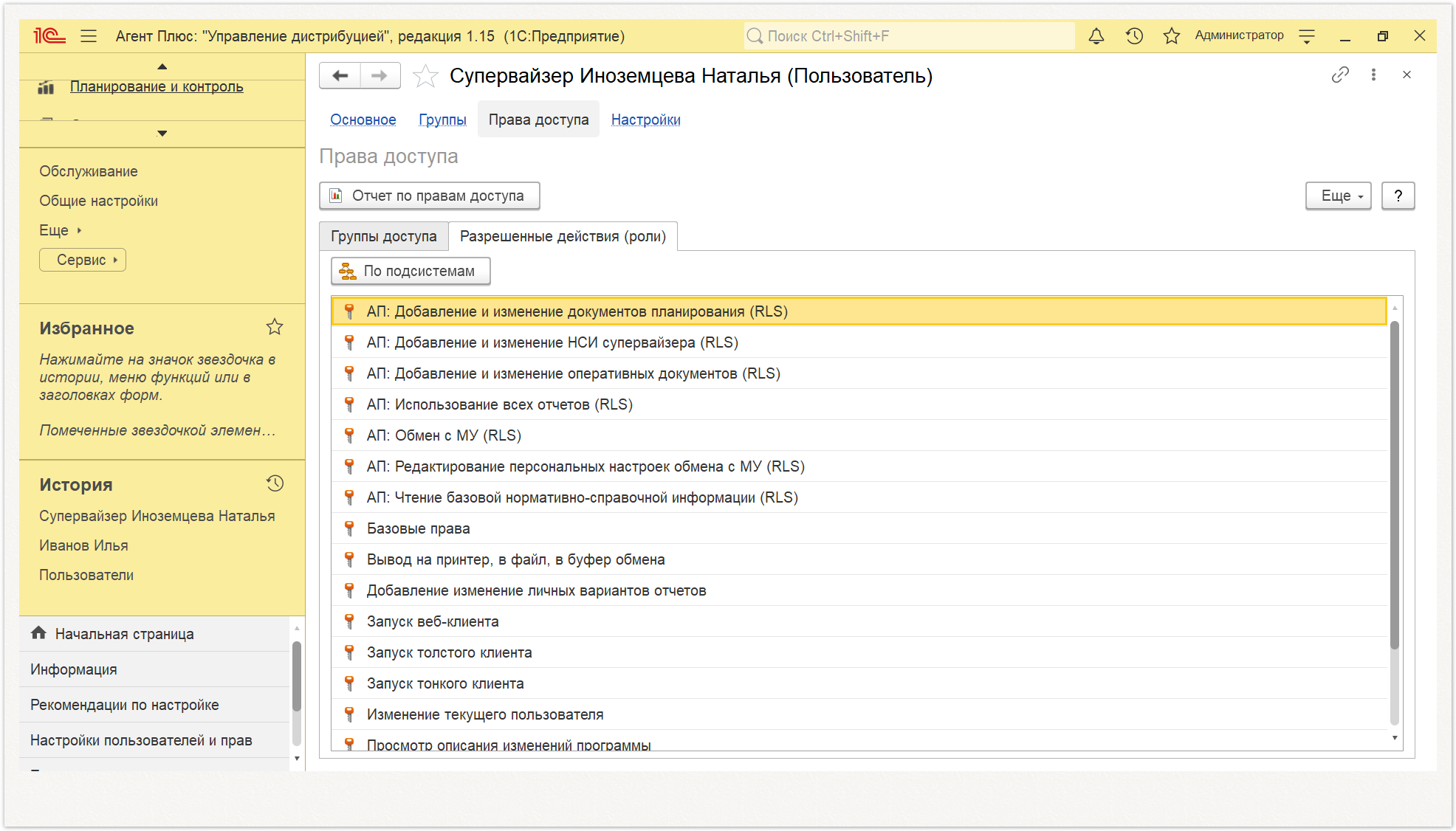Open Отчет по правам доступа report
Image resolution: width=1456 pixels, height=831 pixels.
click(x=430, y=196)
